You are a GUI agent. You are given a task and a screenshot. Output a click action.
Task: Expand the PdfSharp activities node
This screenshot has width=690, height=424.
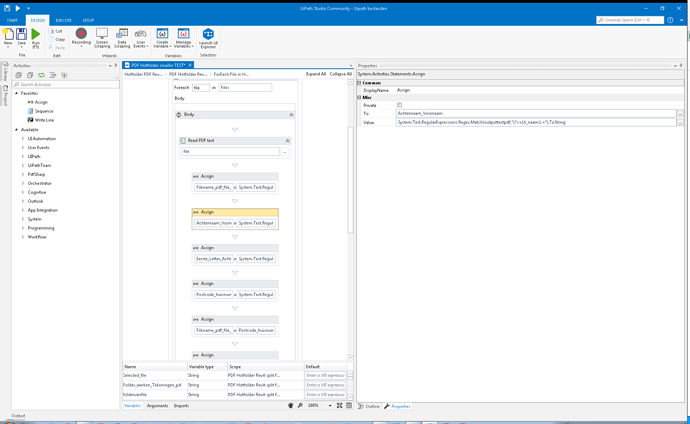(x=23, y=174)
